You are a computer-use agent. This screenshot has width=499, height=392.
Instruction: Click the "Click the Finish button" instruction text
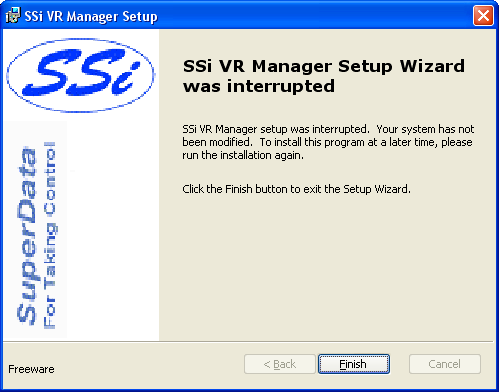(x=296, y=189)
